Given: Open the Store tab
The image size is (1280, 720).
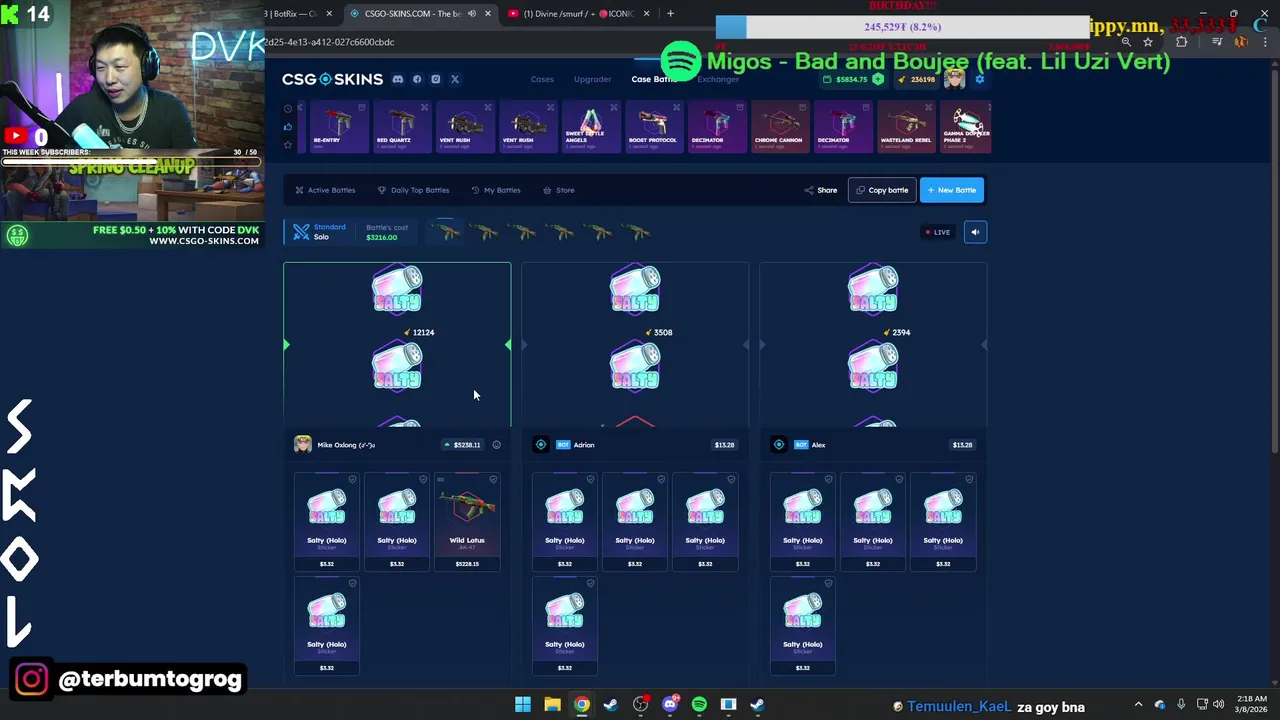Looking at the screenshot, I should [559, 190].
